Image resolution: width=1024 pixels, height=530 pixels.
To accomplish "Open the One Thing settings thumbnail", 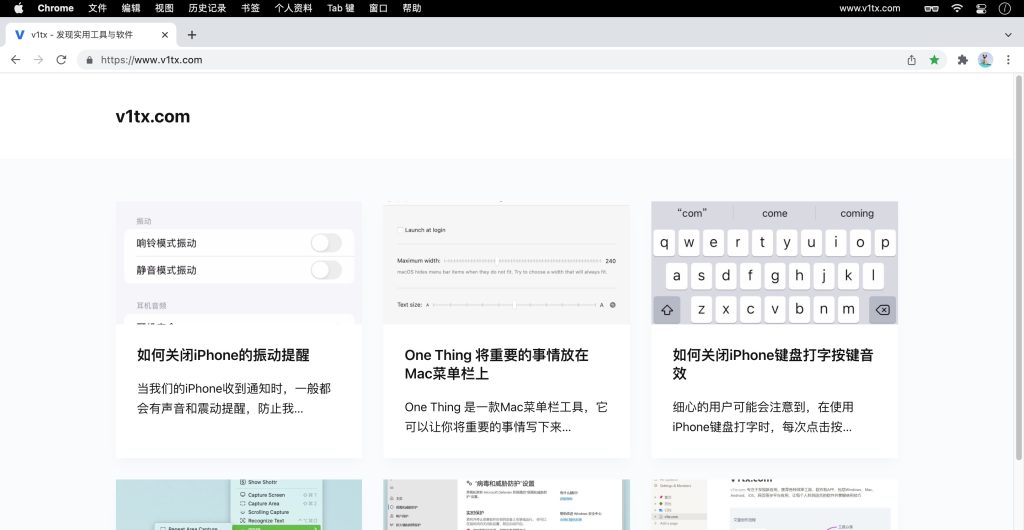I will tap(507, 262).
